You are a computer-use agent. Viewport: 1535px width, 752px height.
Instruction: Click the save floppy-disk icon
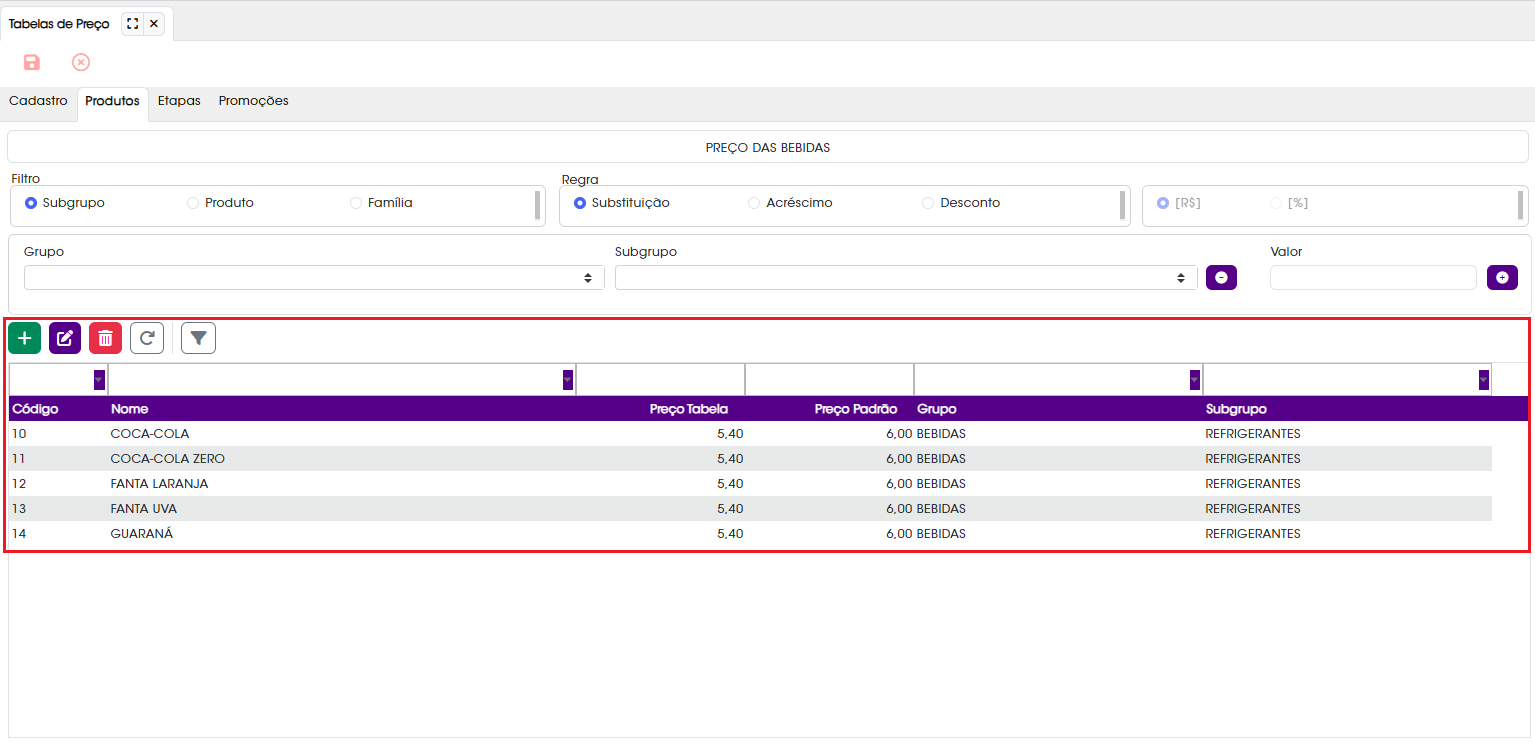[x=31, y=62]
